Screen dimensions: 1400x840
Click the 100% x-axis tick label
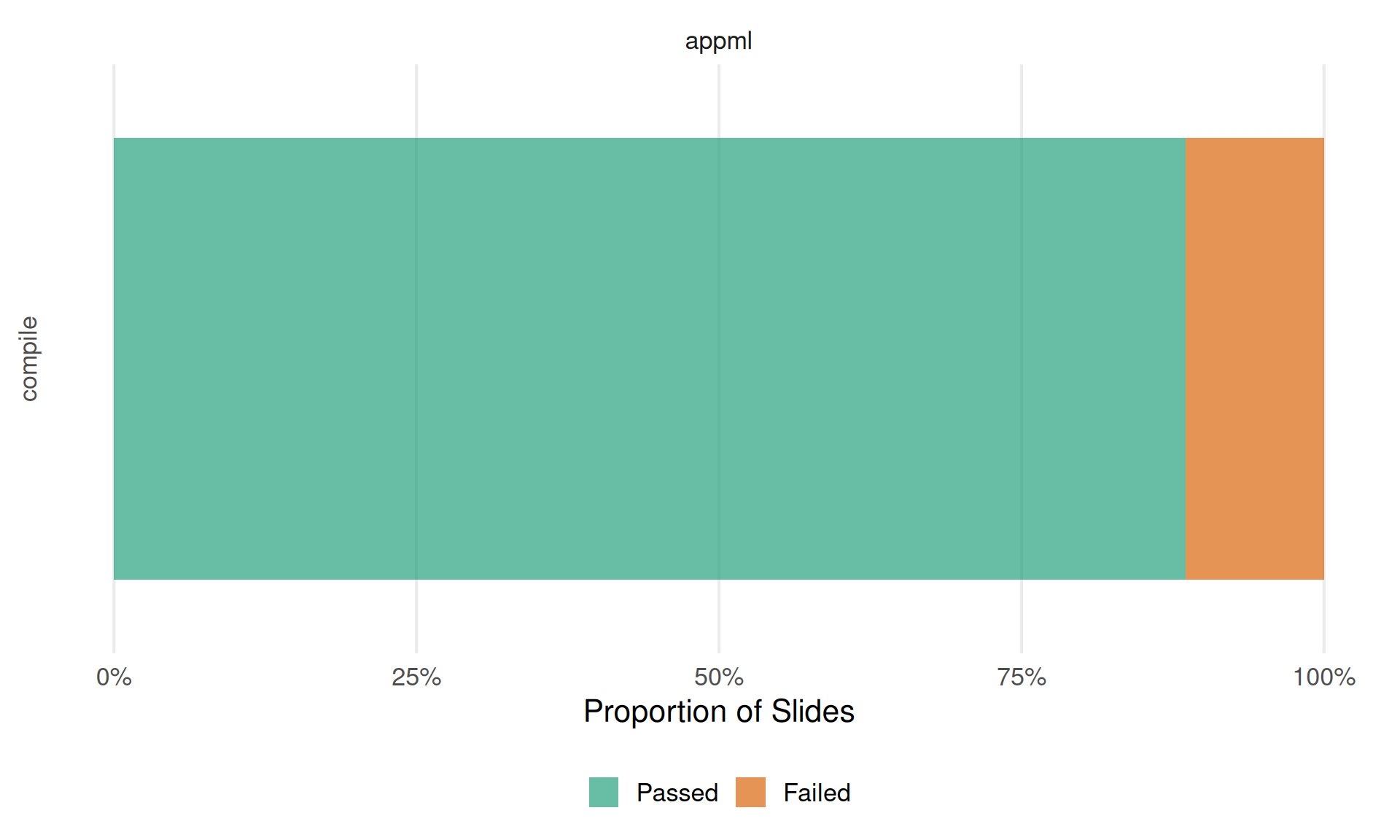pyautogui.click(x=1323, y=677)
